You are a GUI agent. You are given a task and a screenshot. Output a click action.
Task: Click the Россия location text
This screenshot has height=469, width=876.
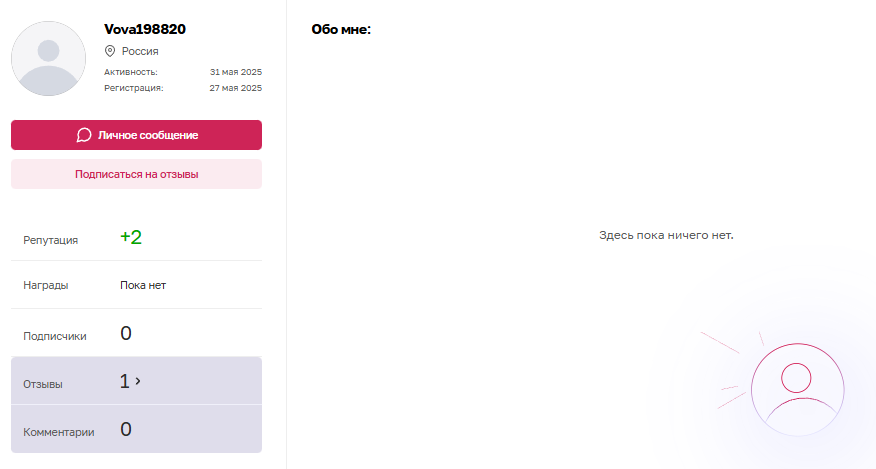(x=140, y=51)
